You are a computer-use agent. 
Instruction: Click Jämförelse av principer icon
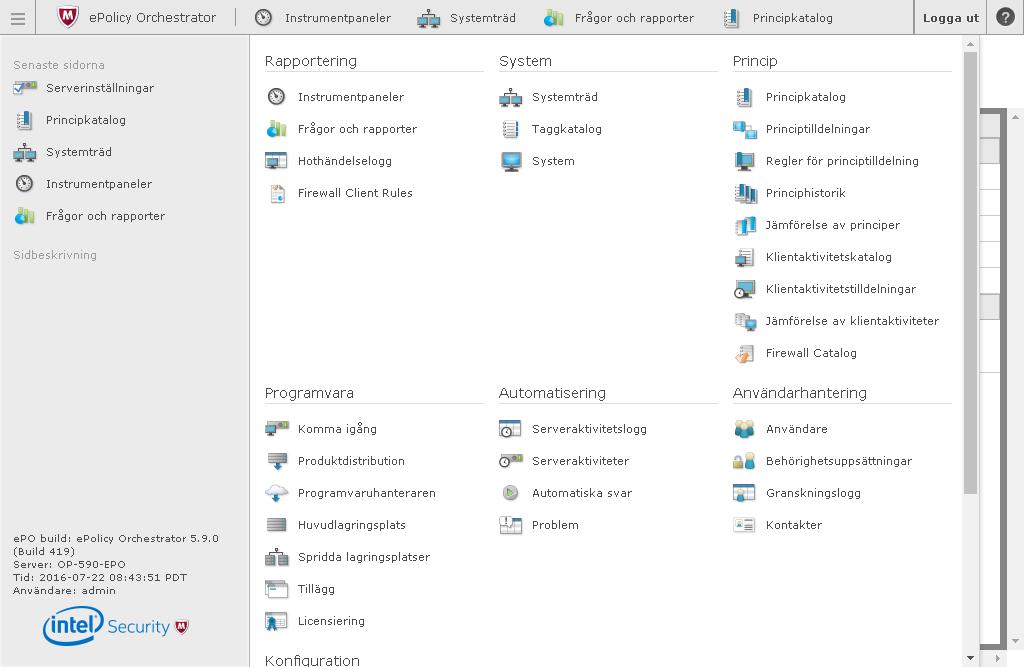(745, 225)
